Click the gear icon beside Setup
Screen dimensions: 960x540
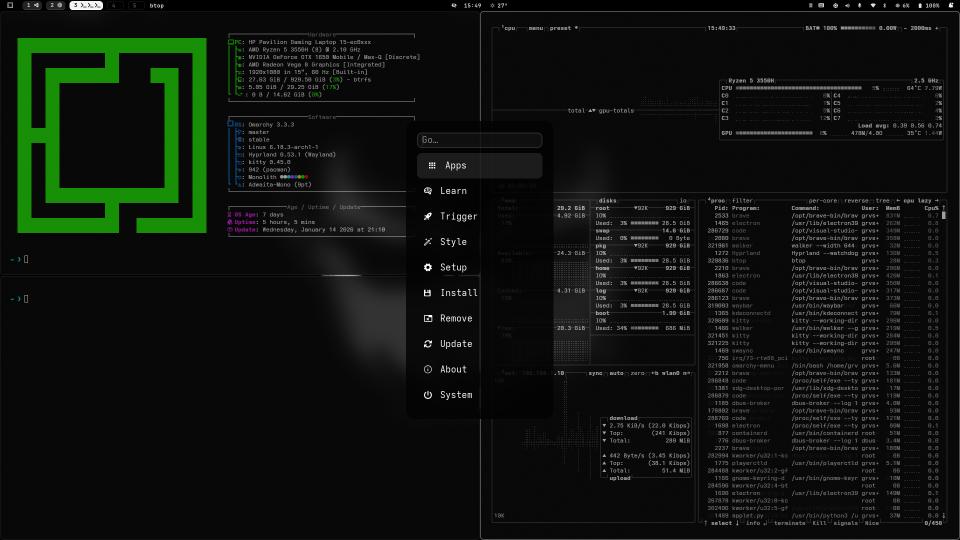pyautogui.click(x=428, y=268)
